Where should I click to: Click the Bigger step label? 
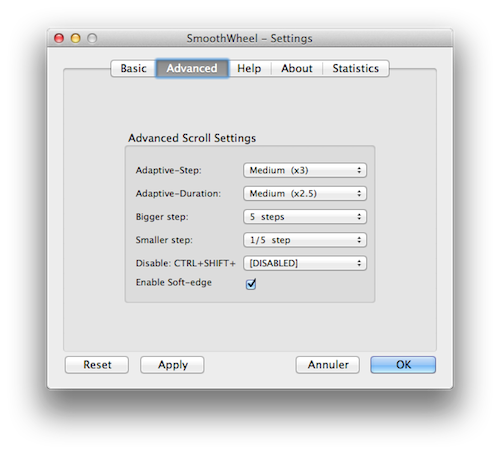click(162, 217)
